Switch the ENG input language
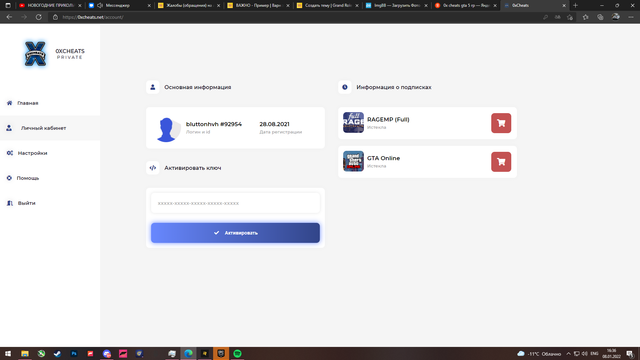This screenshot has height=360, width=640. tap(594, 353)
